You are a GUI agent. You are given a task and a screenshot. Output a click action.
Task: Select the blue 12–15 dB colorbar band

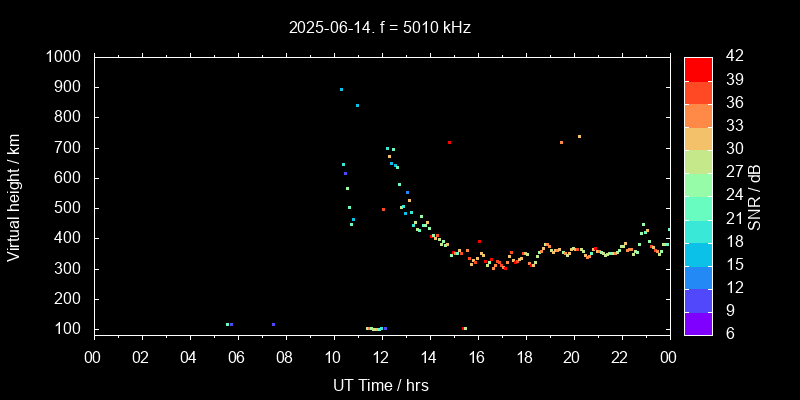[x=698, y=276]
